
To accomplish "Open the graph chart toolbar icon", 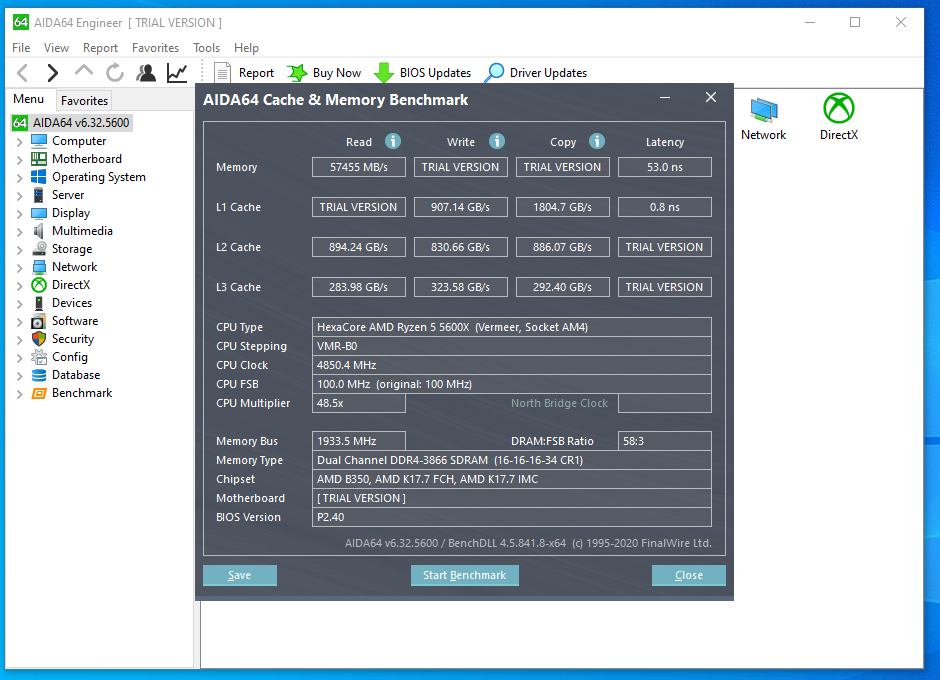I will [177, 73].
